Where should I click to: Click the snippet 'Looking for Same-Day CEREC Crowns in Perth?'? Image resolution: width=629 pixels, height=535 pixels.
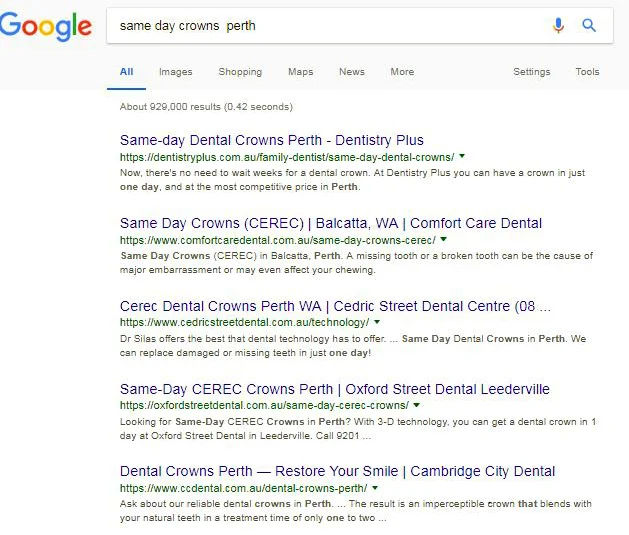[358, 429]
